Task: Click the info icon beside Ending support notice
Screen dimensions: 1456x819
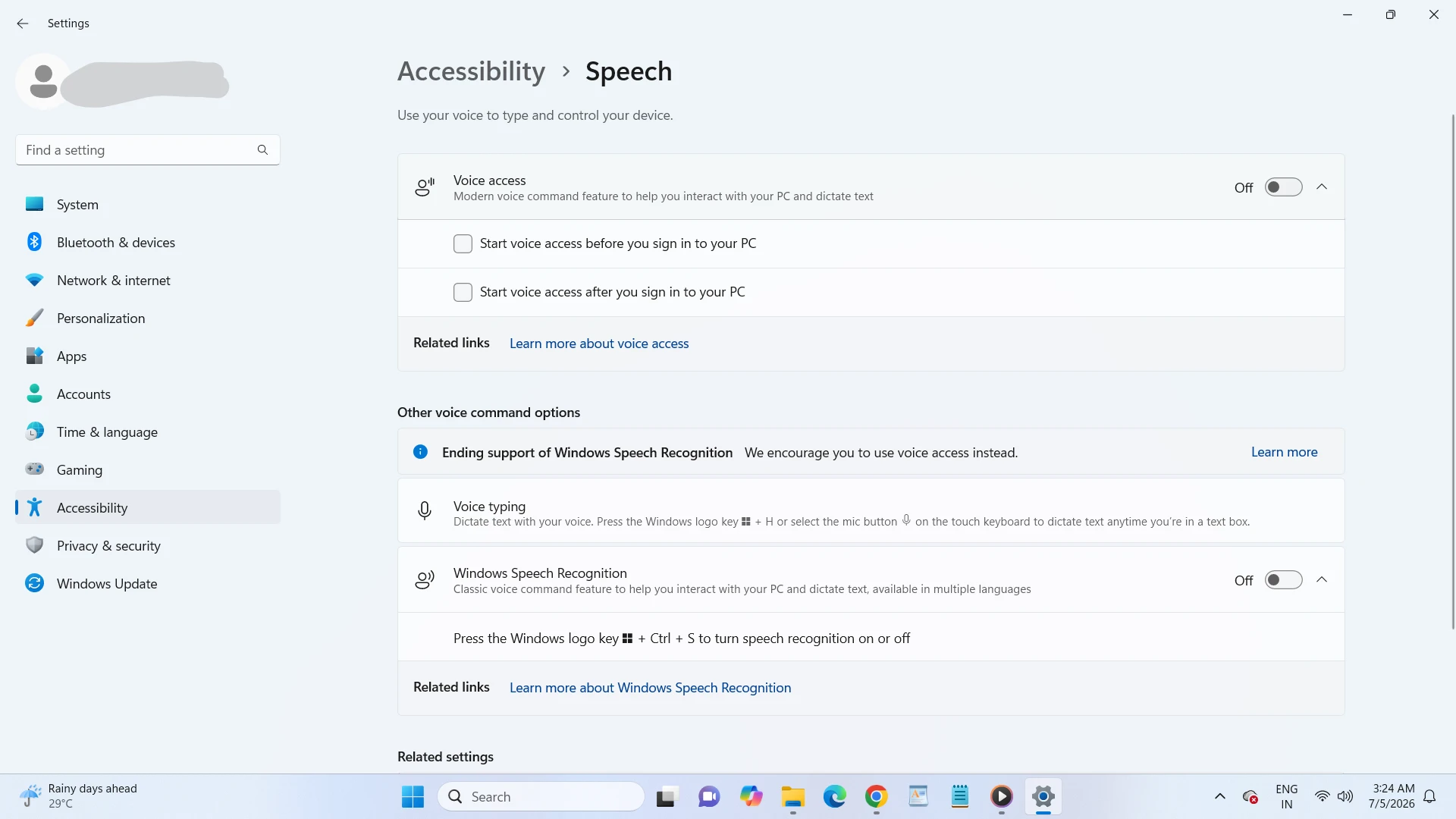Action: pos(420,452)
